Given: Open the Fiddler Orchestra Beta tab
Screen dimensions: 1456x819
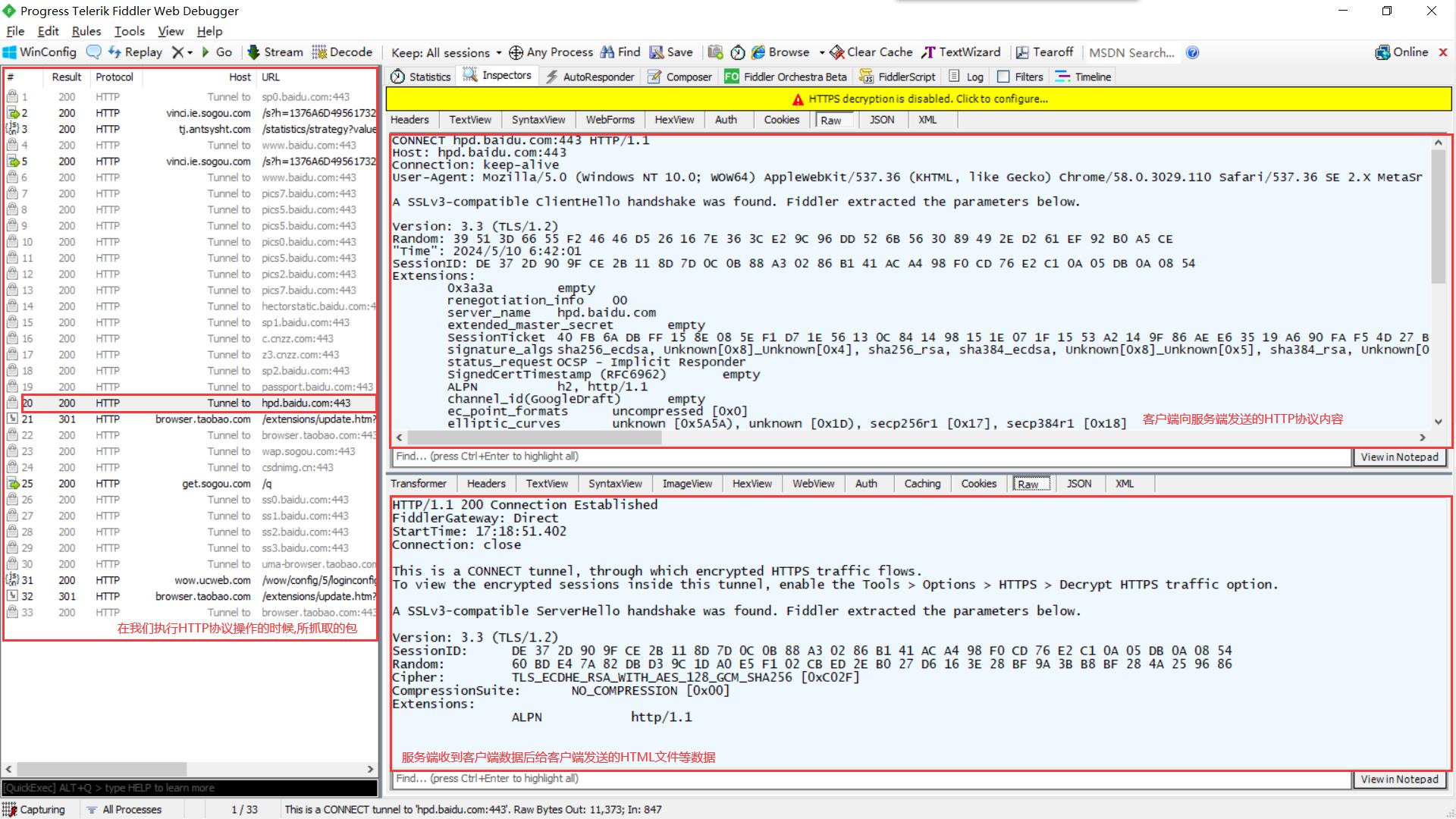Looking at the screenshot, I should 786,77.
